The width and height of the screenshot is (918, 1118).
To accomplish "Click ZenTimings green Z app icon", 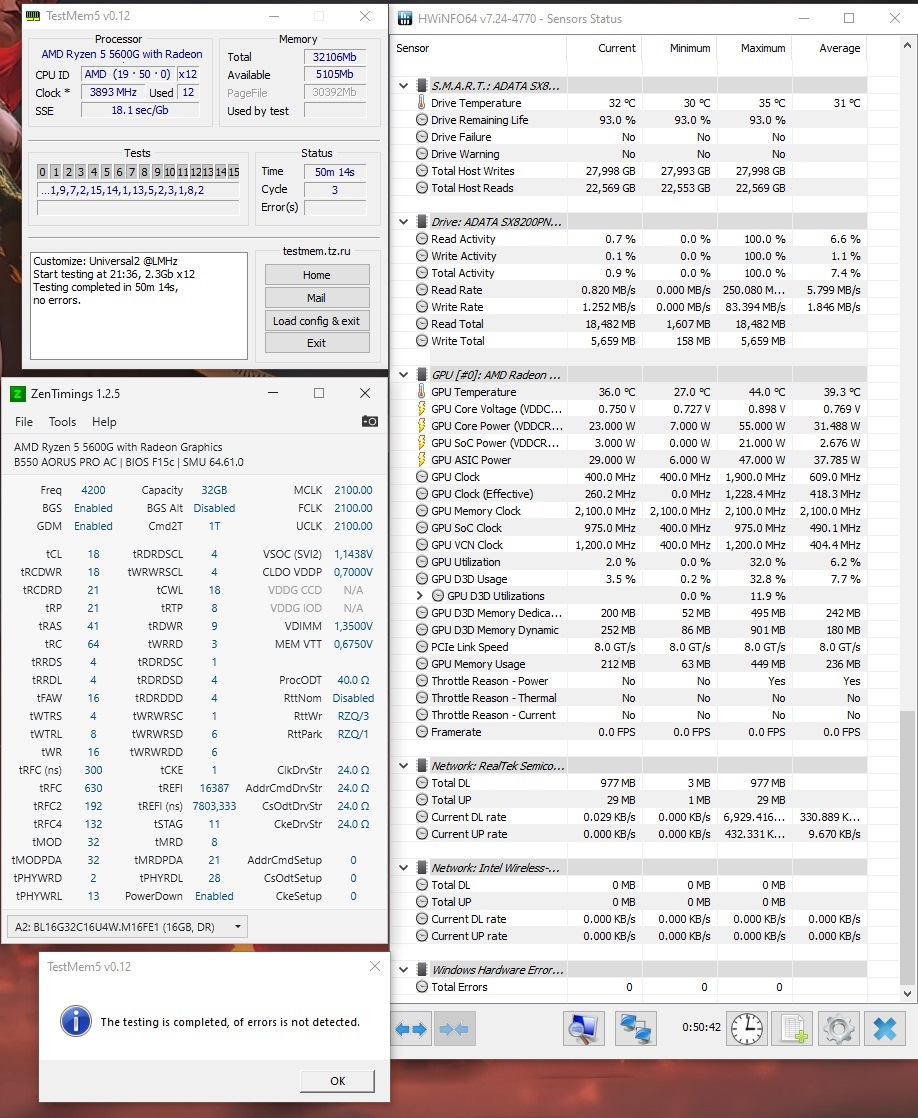I will 18,394.
